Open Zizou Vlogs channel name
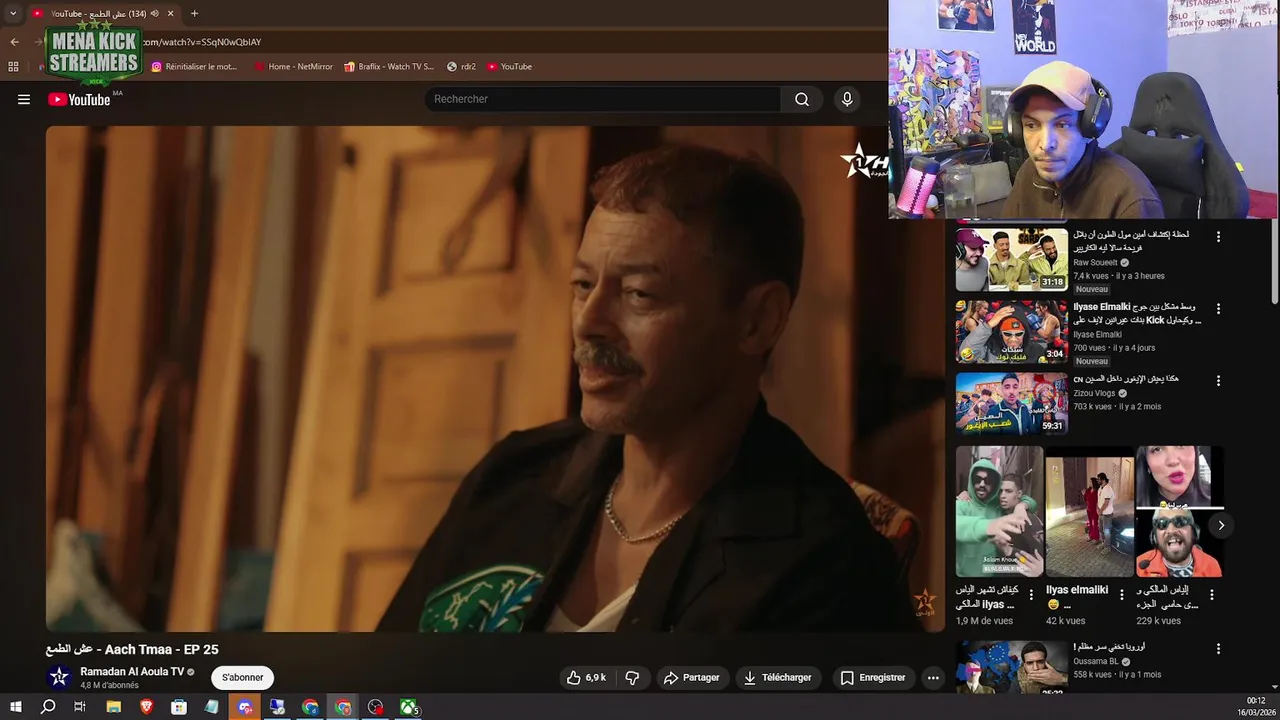1280x720 pixels. [x=1095, y=394]
